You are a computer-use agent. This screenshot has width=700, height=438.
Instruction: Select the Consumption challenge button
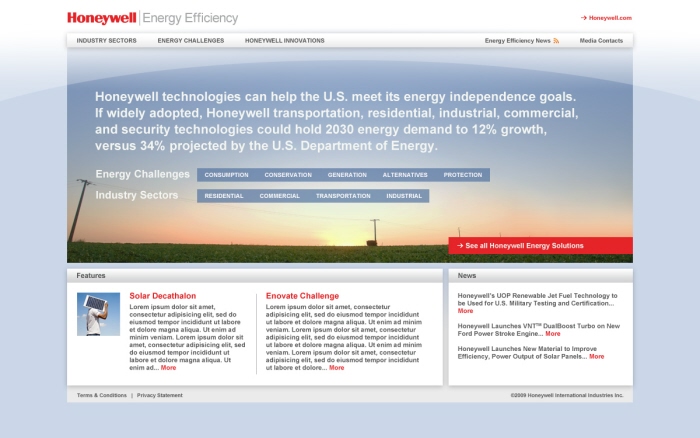coord(226,175)
